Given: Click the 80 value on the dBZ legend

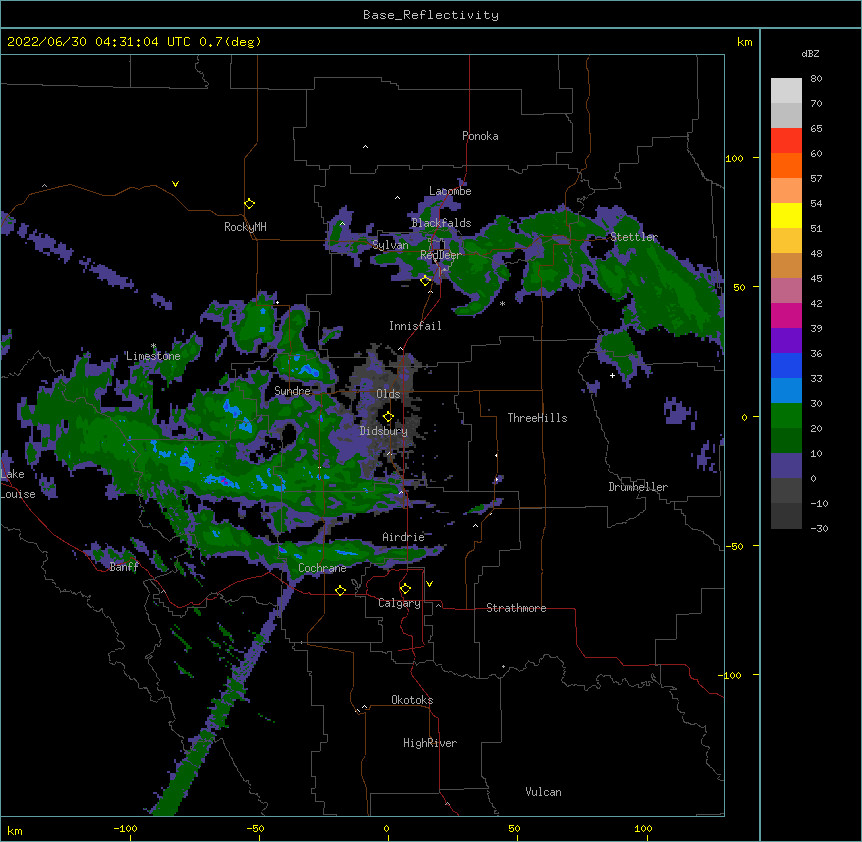Looking at the screenshot, I should (x=816, y=79).
